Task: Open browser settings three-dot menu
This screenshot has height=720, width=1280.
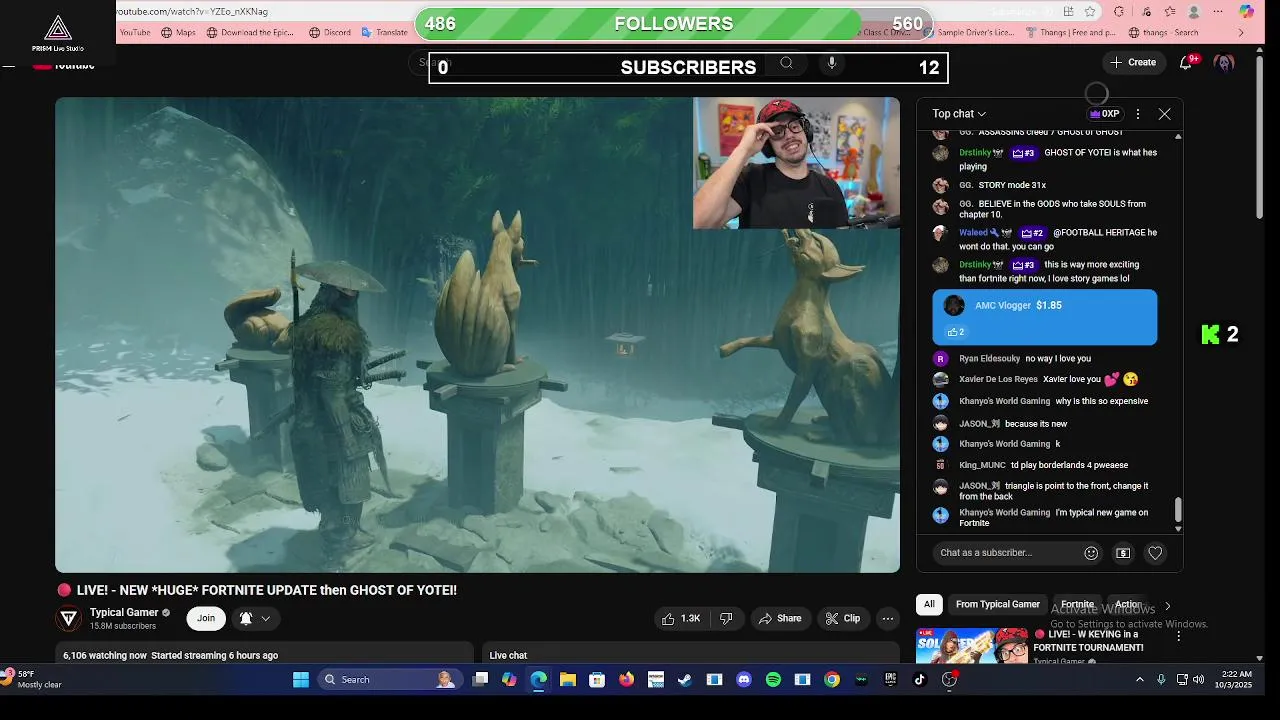Action: click(1218, 11)
